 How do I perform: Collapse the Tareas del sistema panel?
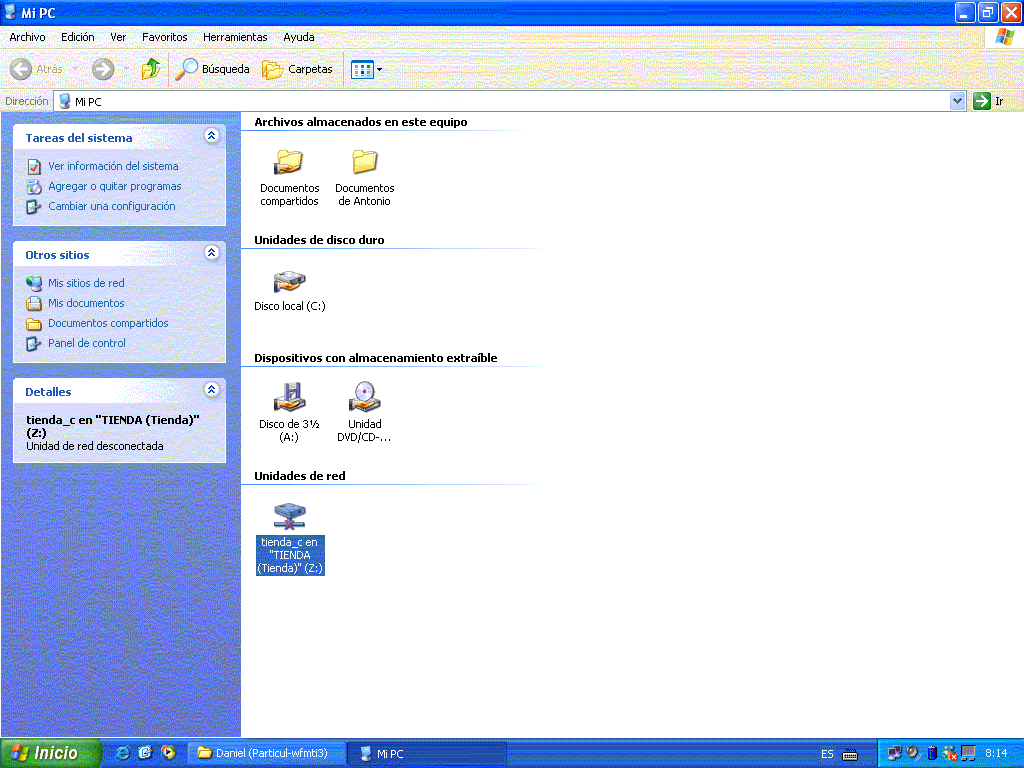(211, 136)
